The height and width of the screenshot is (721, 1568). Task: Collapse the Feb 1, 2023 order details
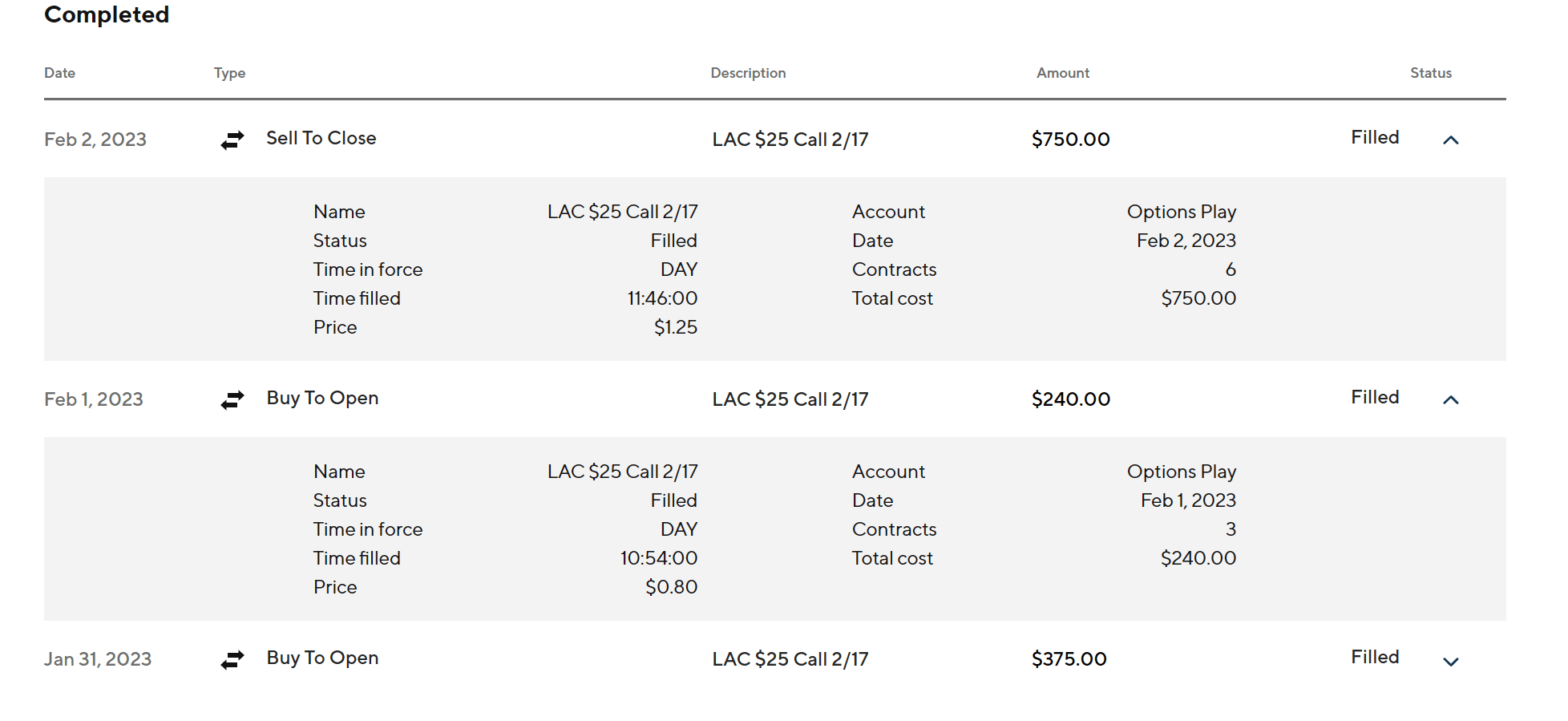point(1450,400)
